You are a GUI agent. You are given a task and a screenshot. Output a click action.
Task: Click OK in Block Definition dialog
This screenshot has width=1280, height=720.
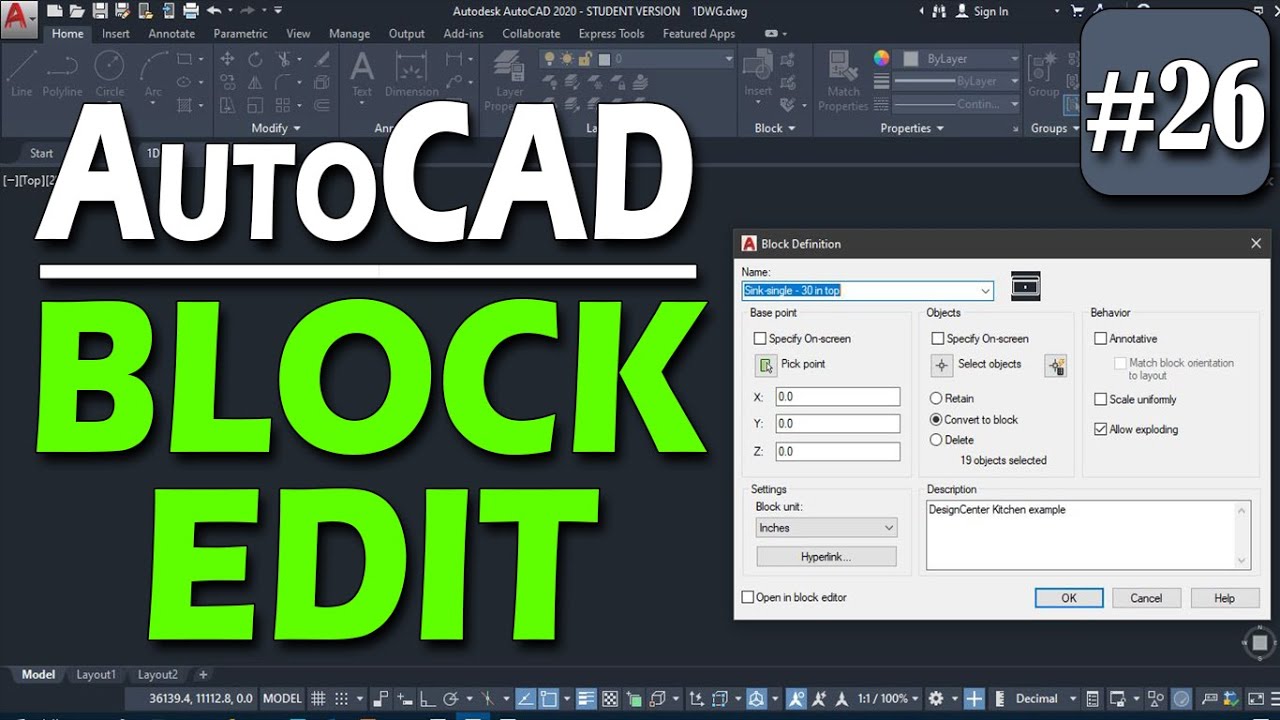click(x=1069, y=598)
